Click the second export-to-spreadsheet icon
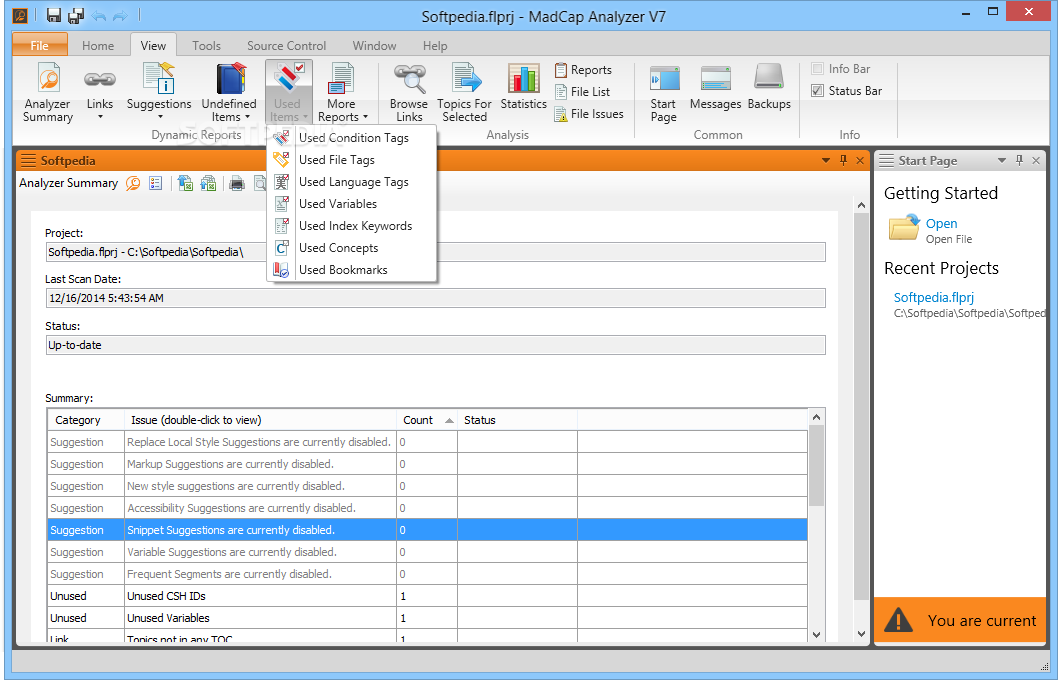 point(208,183)
